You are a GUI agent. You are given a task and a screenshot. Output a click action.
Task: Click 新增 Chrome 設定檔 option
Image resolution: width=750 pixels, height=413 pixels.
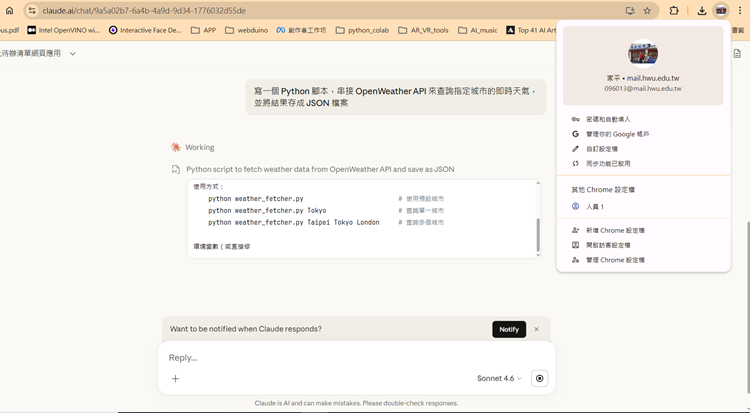[614, 230]
